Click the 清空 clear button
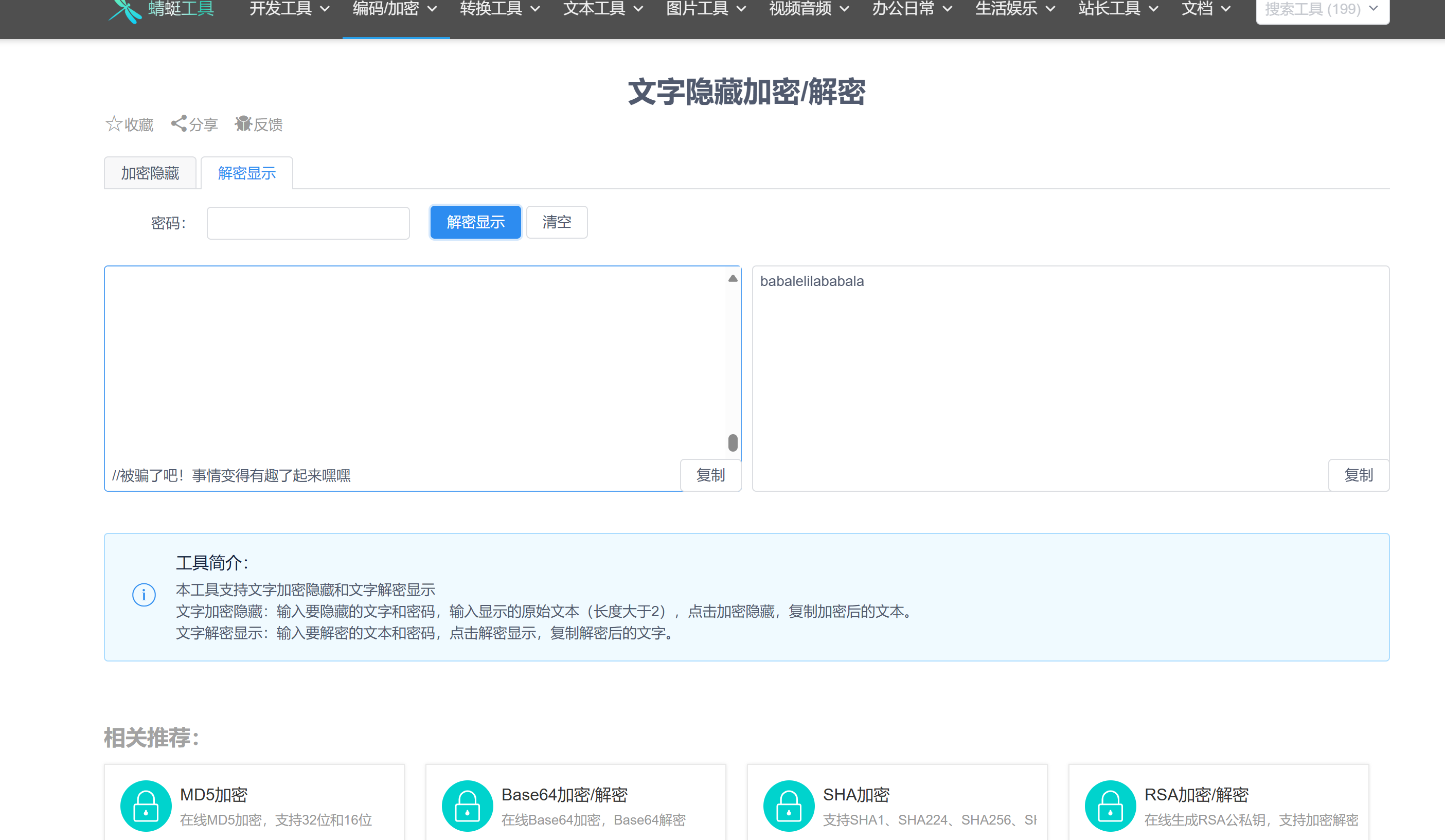The height and width of the screenshot is (840, 1445). 556,222
